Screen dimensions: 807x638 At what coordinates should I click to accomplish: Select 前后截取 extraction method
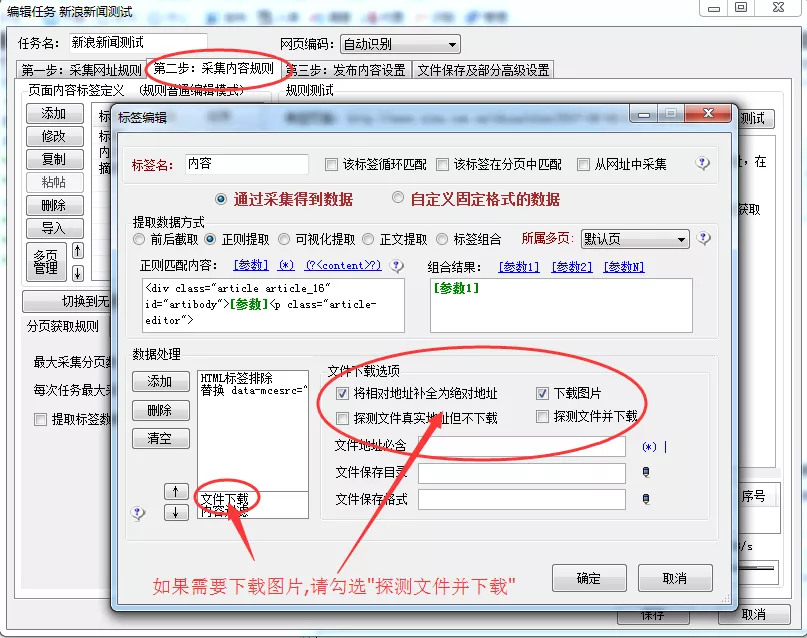click(139, 240)
